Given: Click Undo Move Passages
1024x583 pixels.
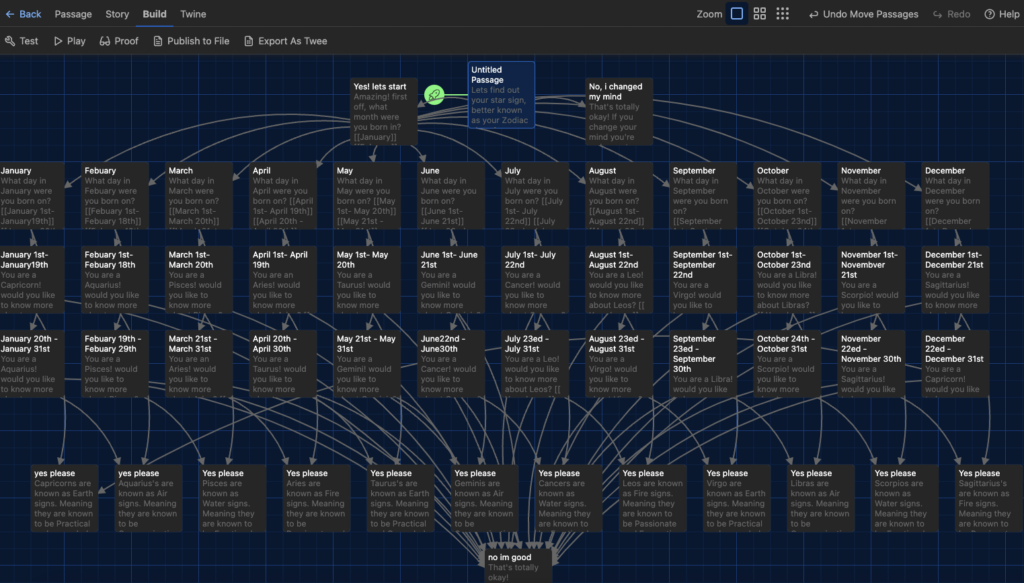Looking at the screenshot, I should [863, 14].
